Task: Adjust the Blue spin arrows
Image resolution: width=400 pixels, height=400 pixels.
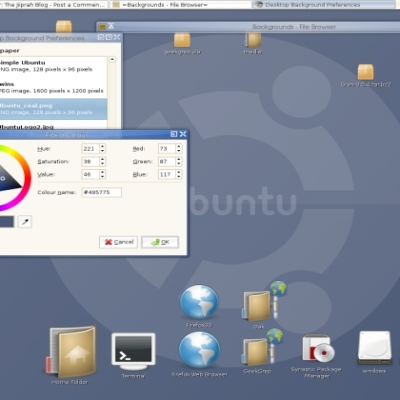Action: click(179, 174)
